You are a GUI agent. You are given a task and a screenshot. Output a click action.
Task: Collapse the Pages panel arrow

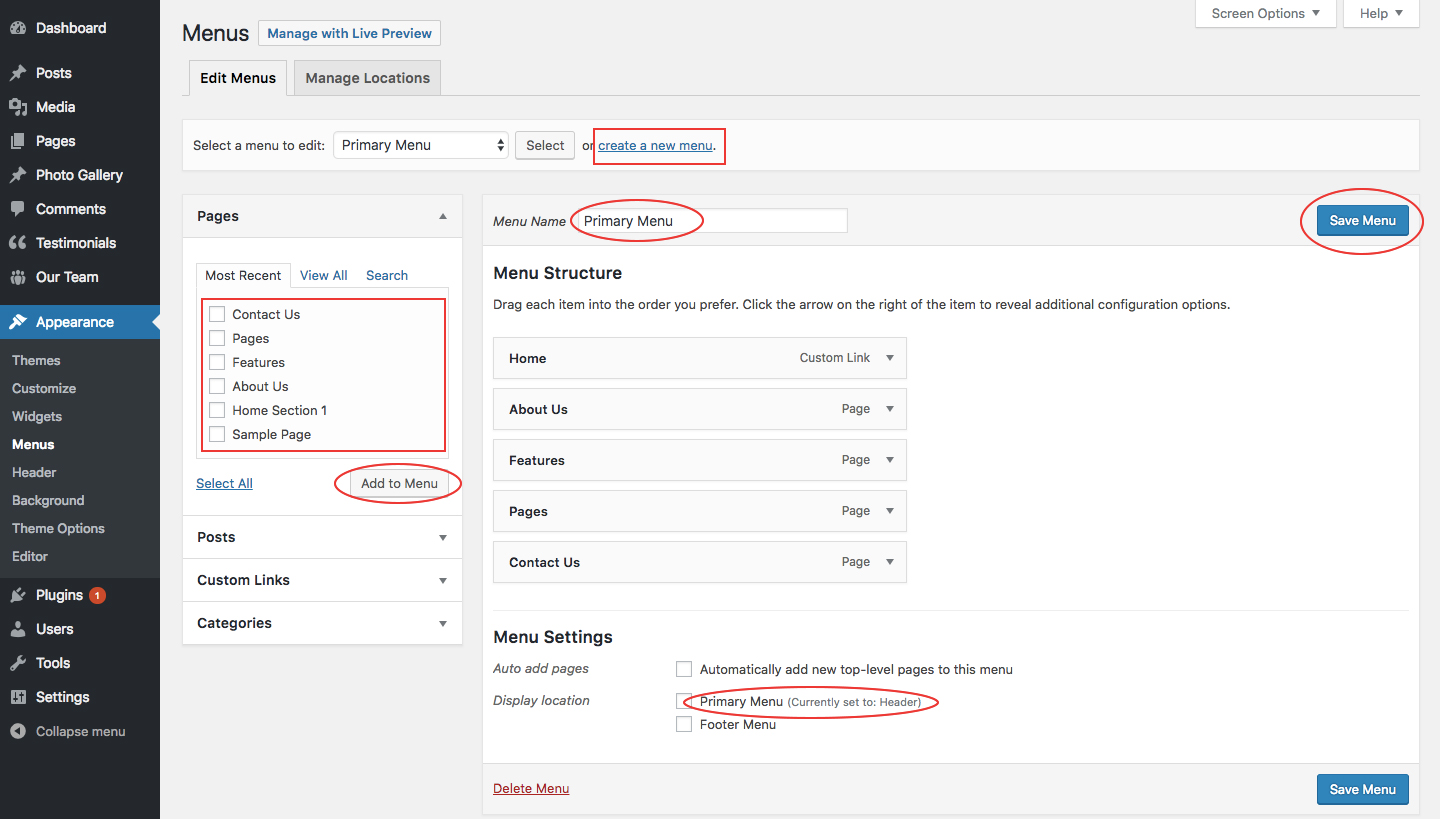[x=443, y=216]
